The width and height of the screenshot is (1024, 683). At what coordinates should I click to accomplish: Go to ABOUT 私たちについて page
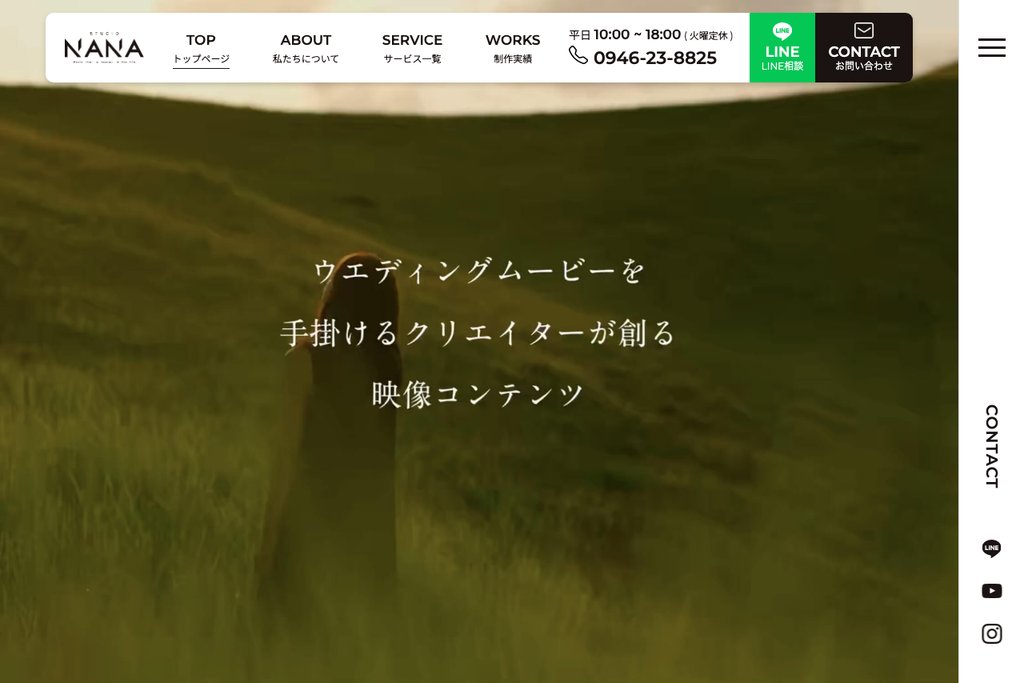click(x=306, y=48)
